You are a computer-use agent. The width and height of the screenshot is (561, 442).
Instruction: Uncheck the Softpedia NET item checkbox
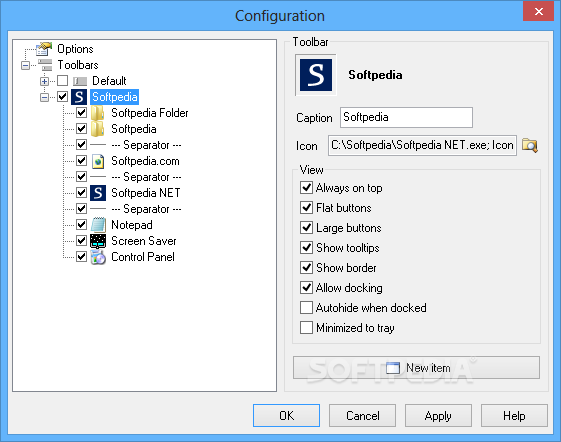click(x=82, y=192)
